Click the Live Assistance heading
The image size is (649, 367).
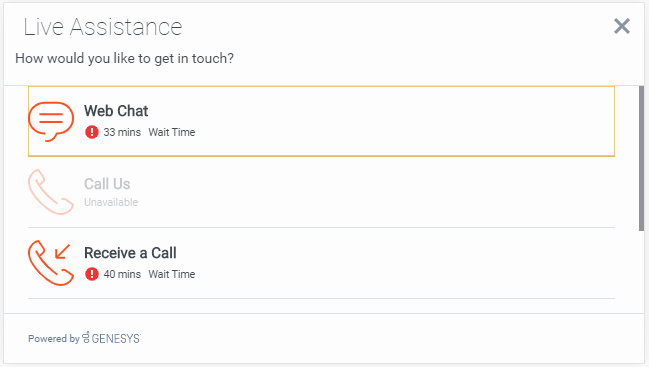[103, 27]
